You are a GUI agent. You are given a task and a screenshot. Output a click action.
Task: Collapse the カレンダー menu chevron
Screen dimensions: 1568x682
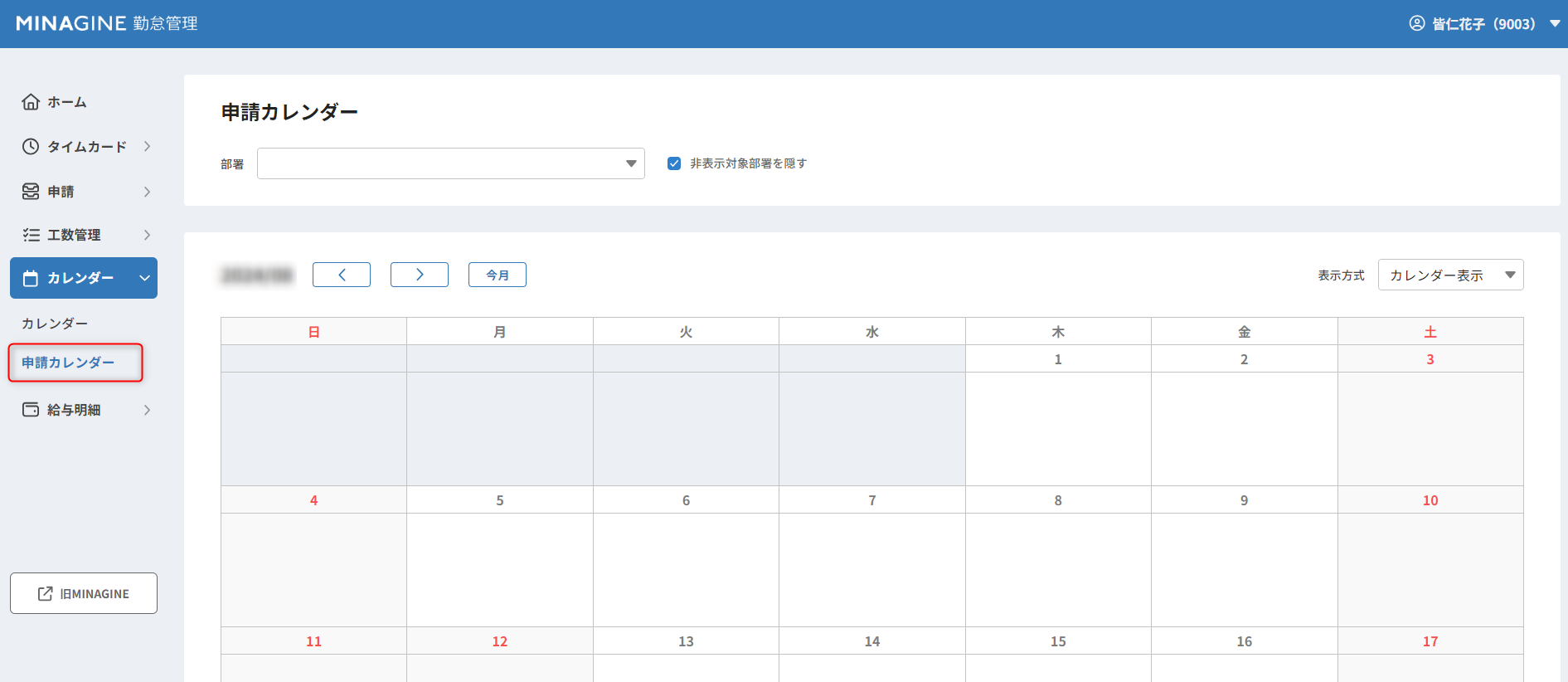coord(145,278)
